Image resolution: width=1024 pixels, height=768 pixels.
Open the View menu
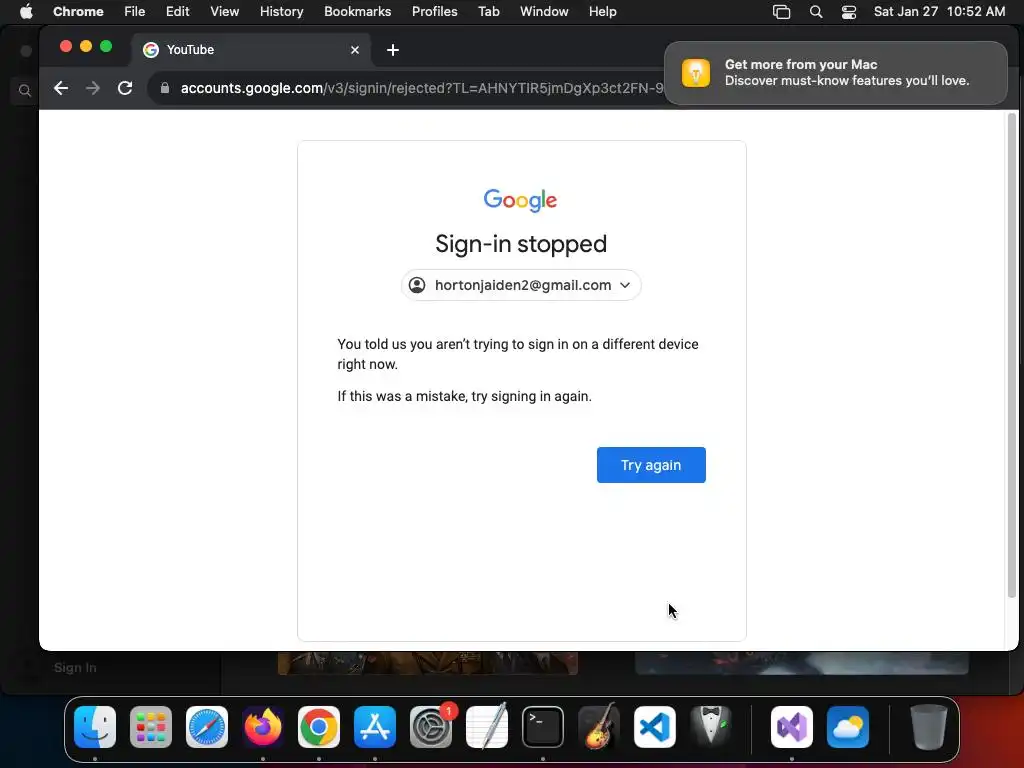point(224,12)
